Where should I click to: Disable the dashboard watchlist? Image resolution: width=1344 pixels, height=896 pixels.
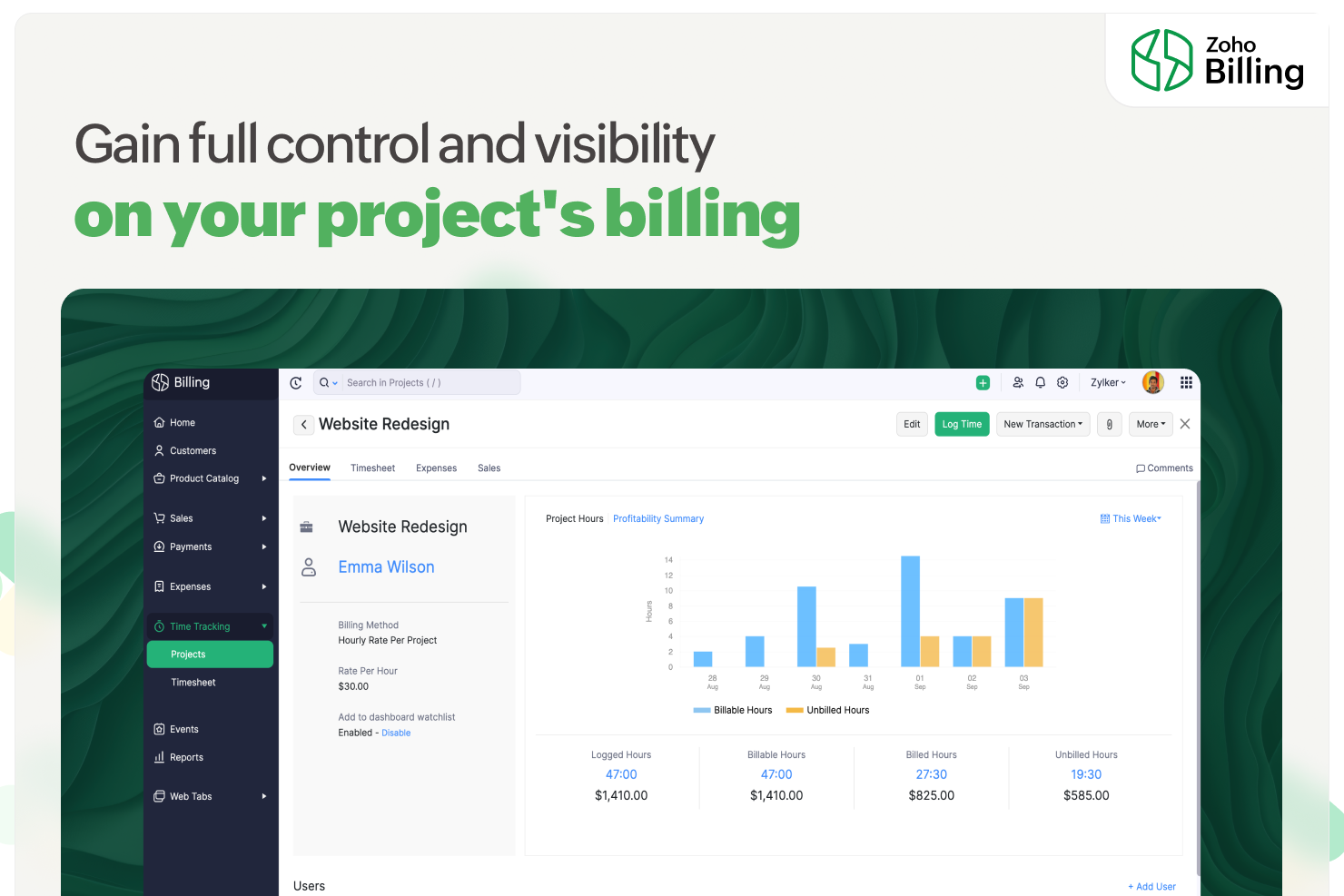[x=396, y=733]
